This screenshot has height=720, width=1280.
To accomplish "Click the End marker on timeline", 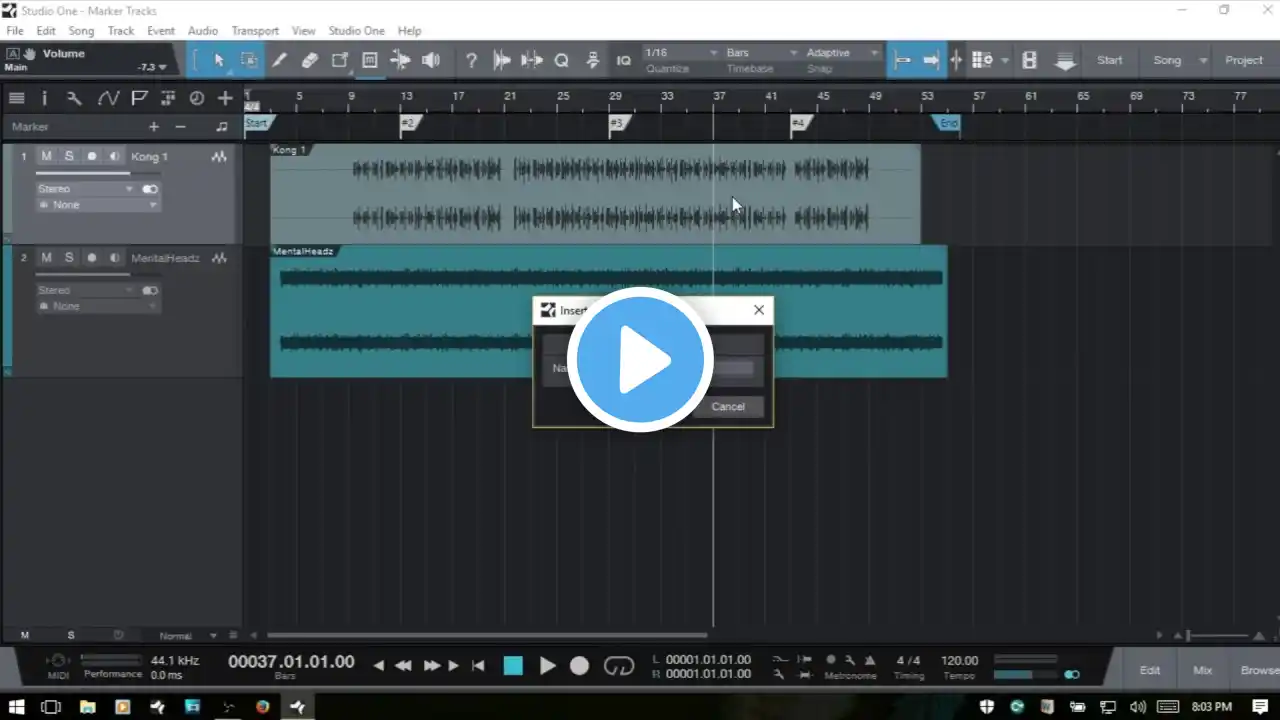I will pyautogui.click(x=946, y=124).
